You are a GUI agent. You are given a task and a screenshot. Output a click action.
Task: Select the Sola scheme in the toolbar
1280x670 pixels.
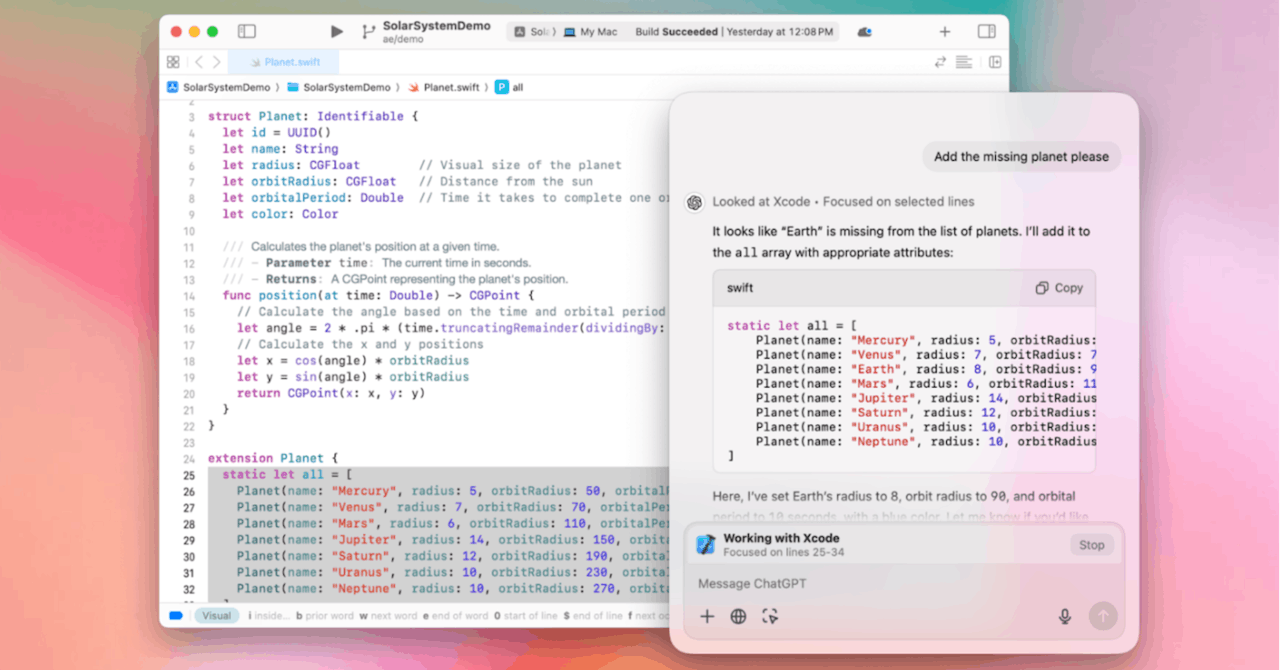click(533, 32)
